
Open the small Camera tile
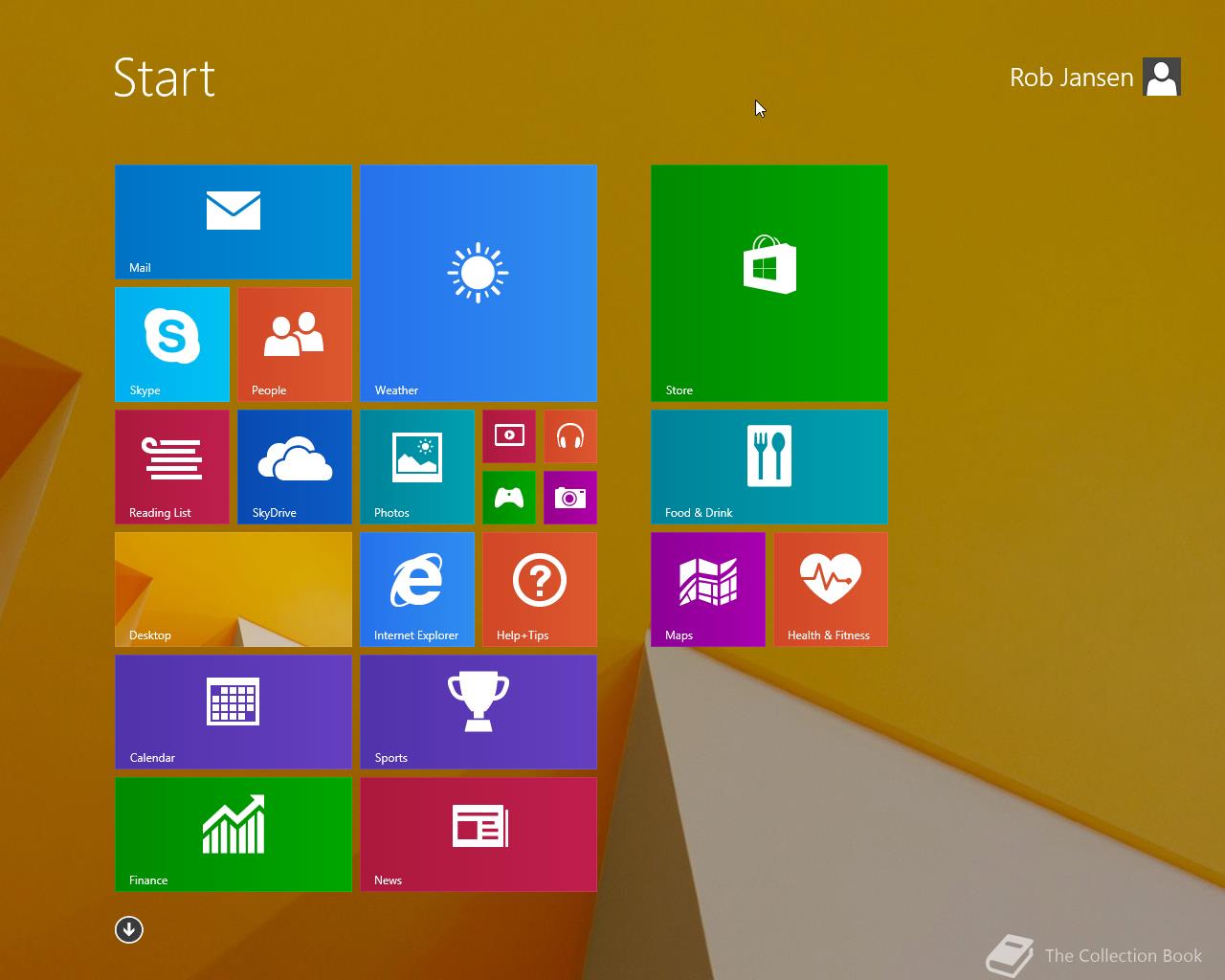pyautogui.click(x=570, y=498)
